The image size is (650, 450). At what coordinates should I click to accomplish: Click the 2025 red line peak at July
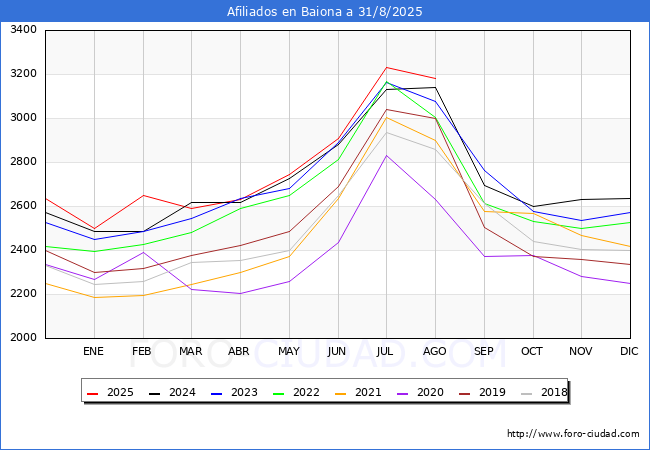pyautogui.click(x=386, y=68)
